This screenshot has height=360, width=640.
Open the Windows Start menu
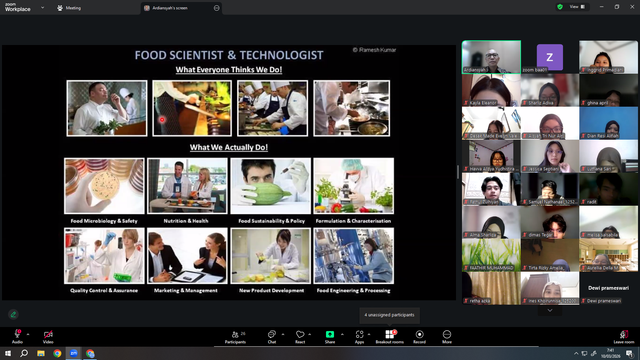[x=8, y=353]
